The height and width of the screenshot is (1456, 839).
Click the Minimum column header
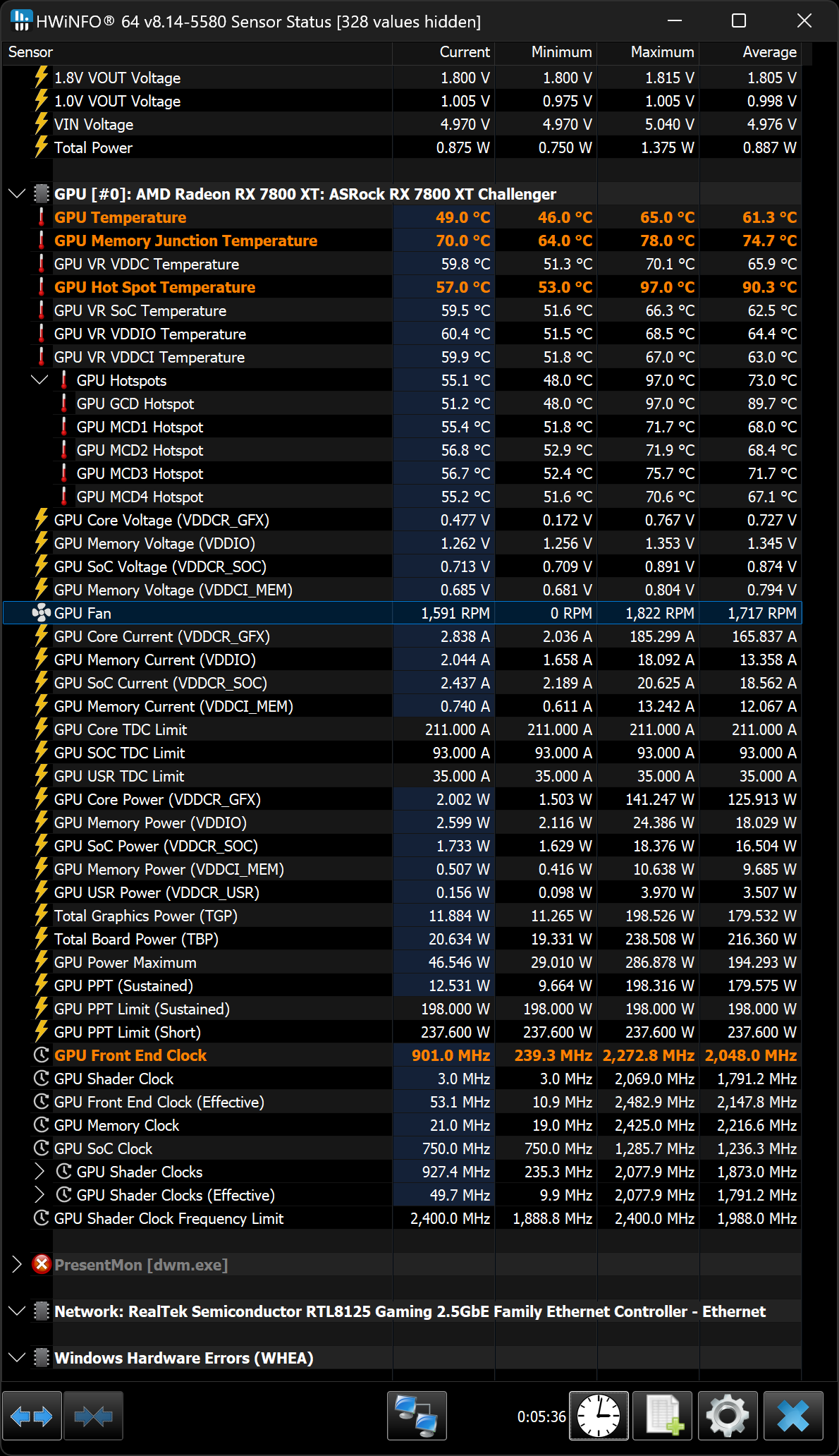pyautogui.click(x=546, y=52)
